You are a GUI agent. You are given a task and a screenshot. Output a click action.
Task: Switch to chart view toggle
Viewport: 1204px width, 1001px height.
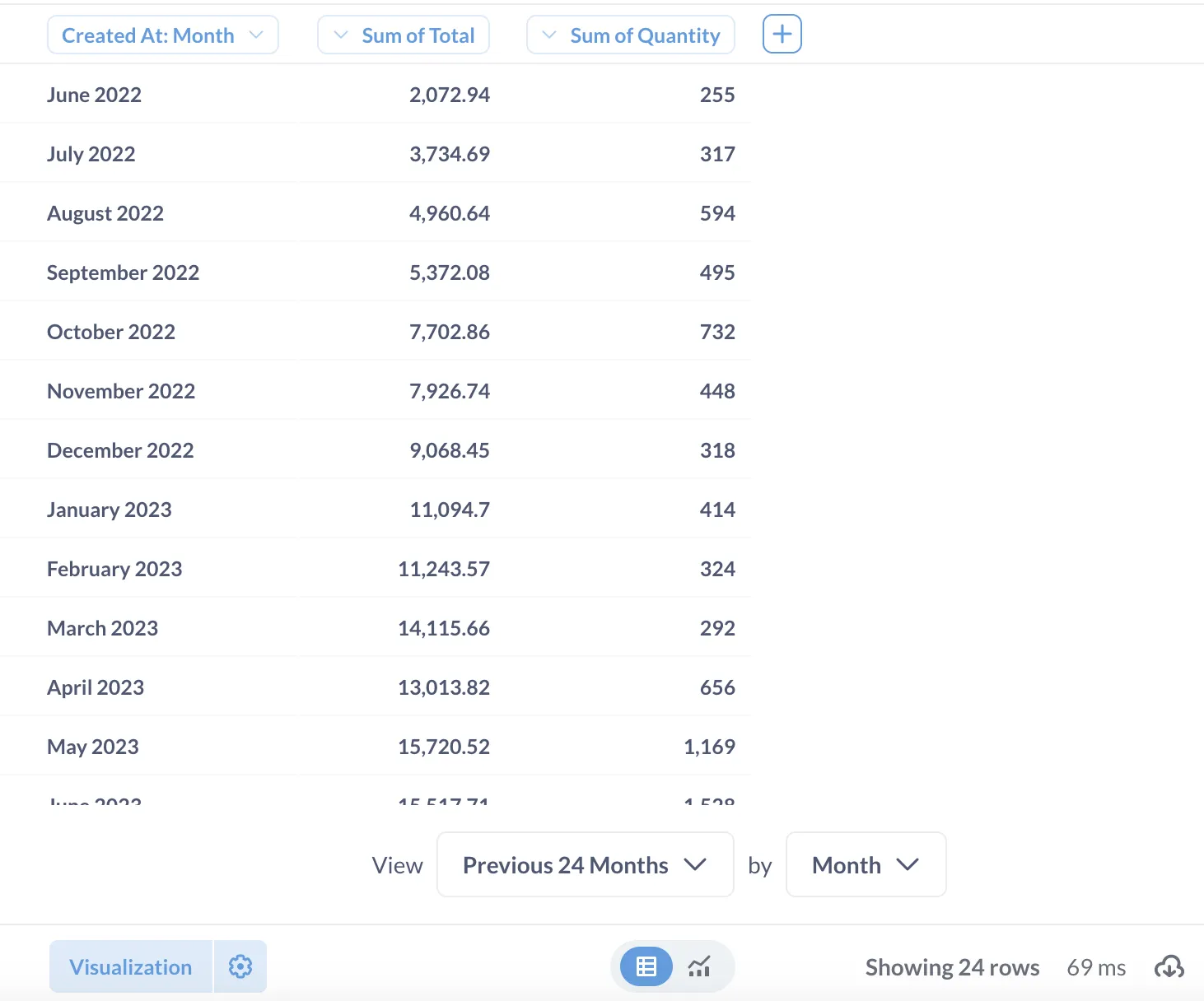tap(699, 966)
